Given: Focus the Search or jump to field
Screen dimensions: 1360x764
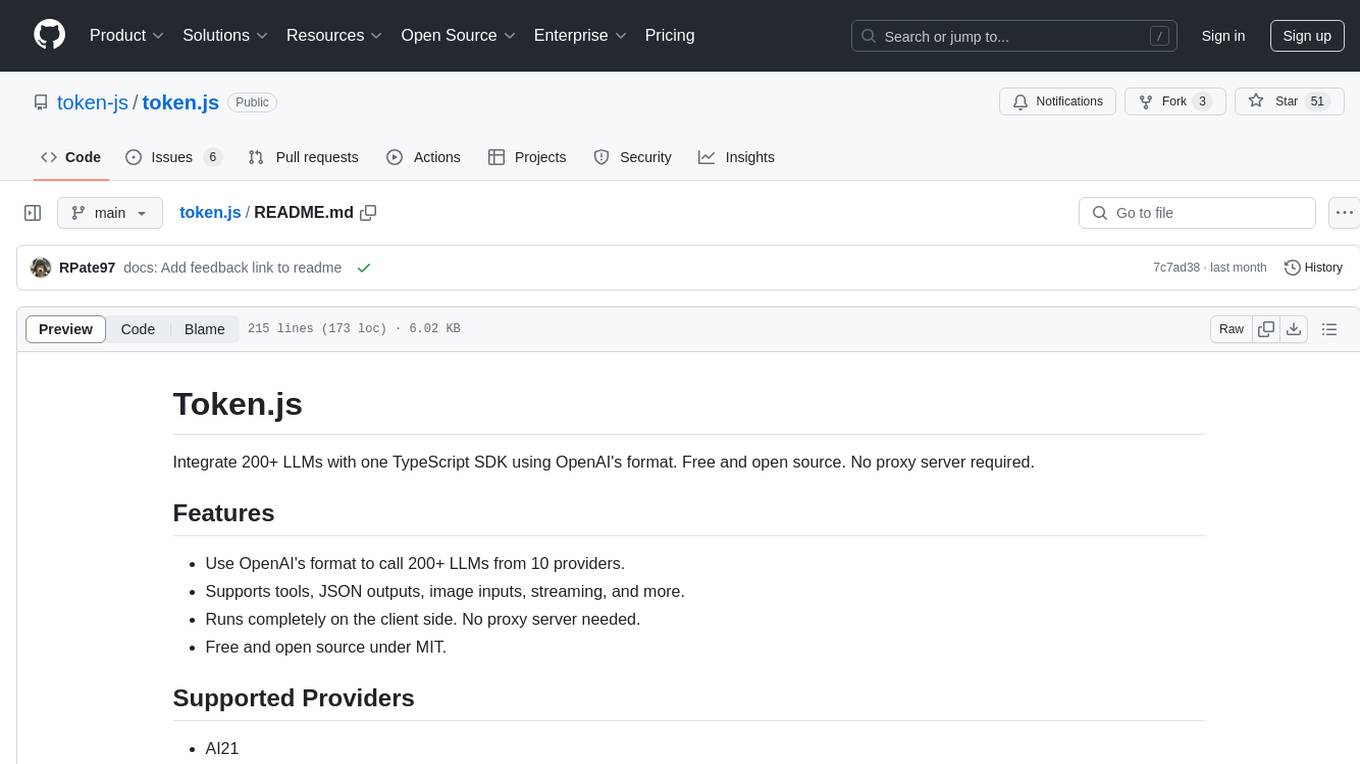Looking at the screenshot, I should pos(1013,36).
